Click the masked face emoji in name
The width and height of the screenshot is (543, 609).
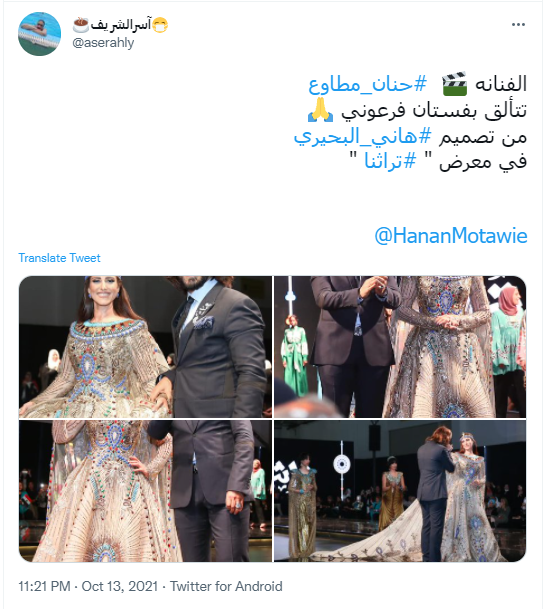coord(160,25)
